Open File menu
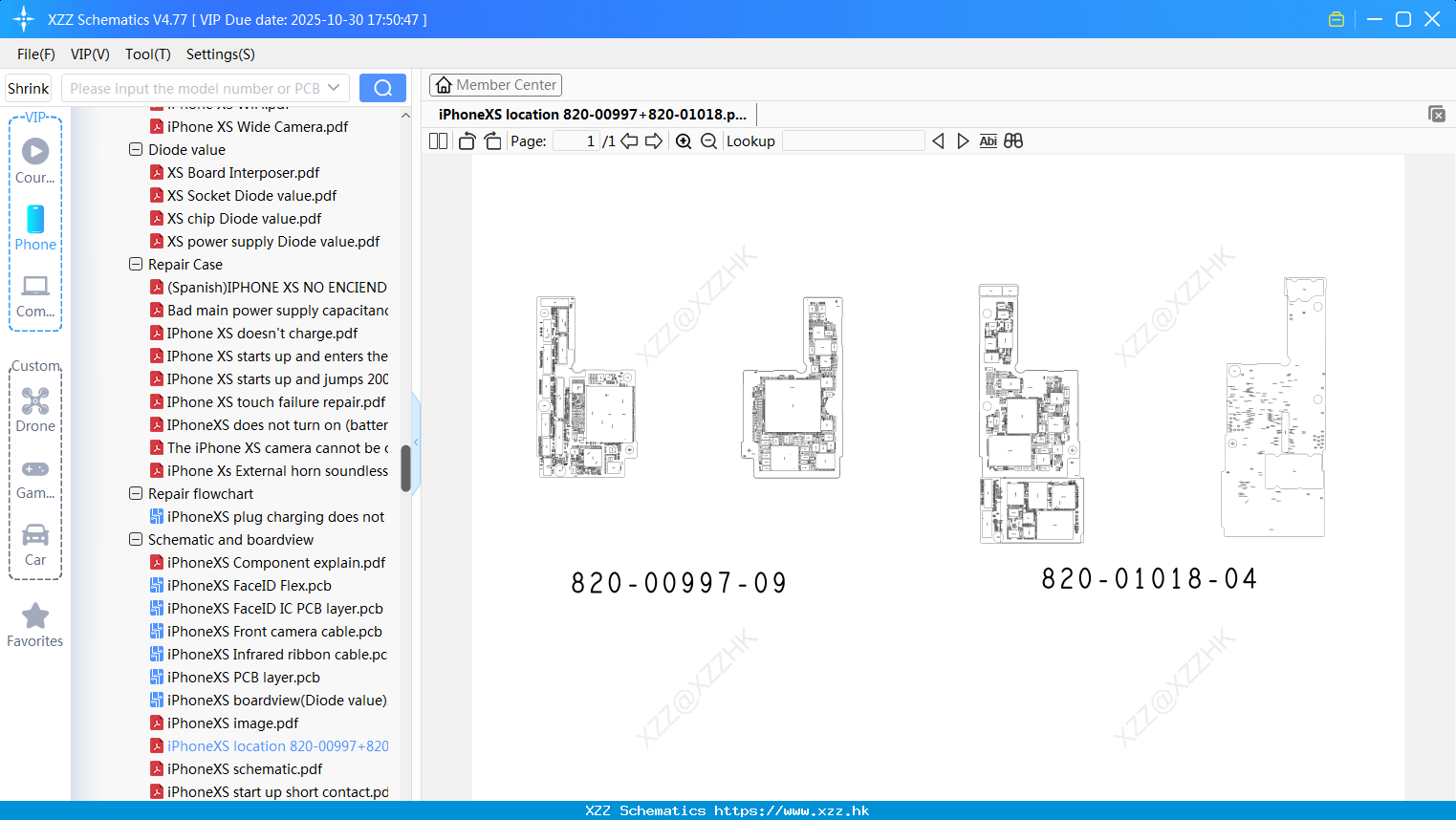Screen dimensions: 1456x820 coord(36,54)
